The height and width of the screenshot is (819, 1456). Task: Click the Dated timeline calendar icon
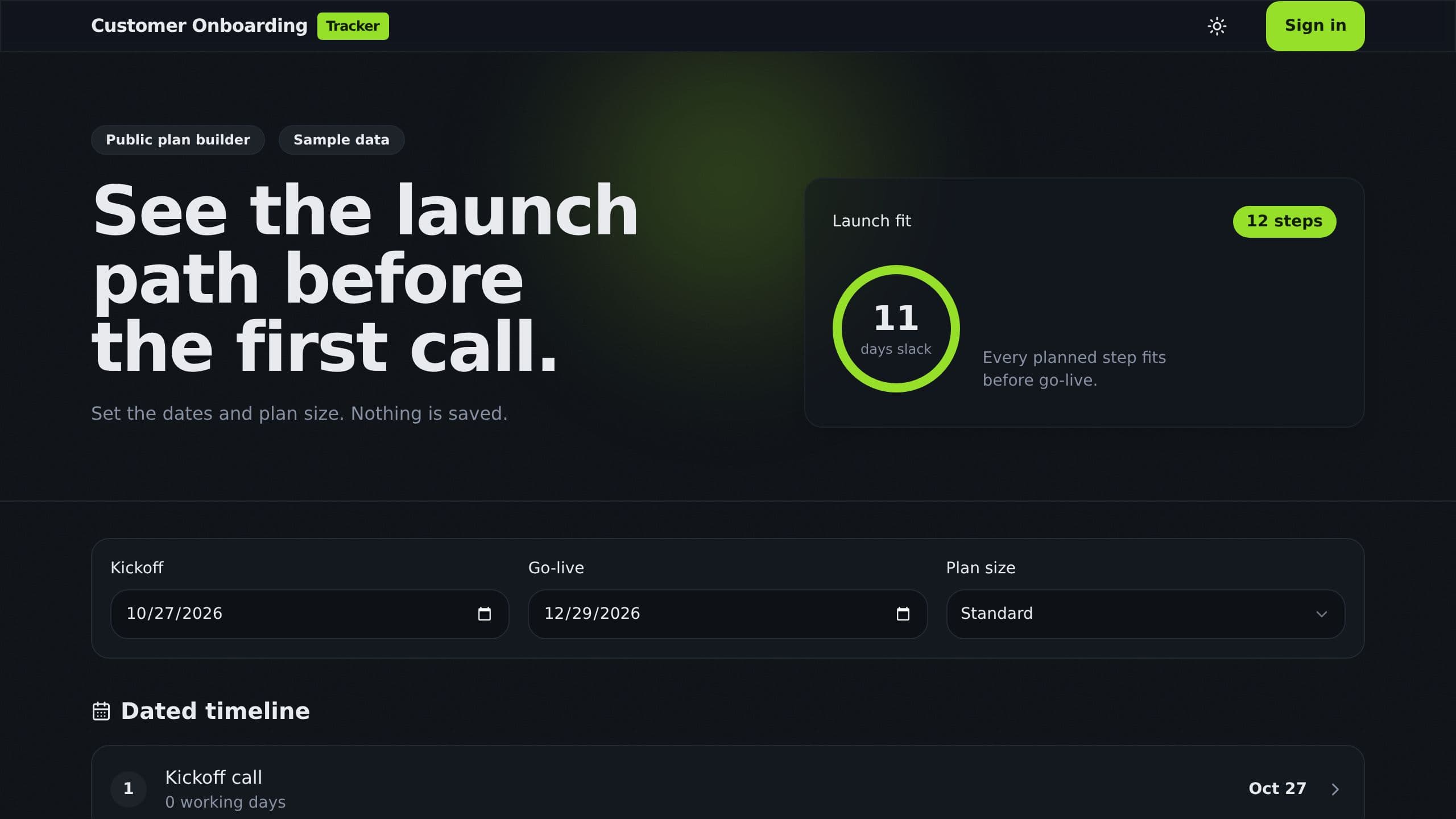pos(101,712)
